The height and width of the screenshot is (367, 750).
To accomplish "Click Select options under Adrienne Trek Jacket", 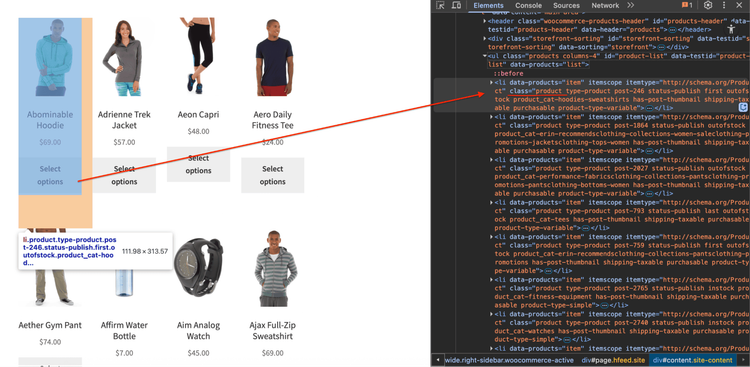I will pos(124,175).
